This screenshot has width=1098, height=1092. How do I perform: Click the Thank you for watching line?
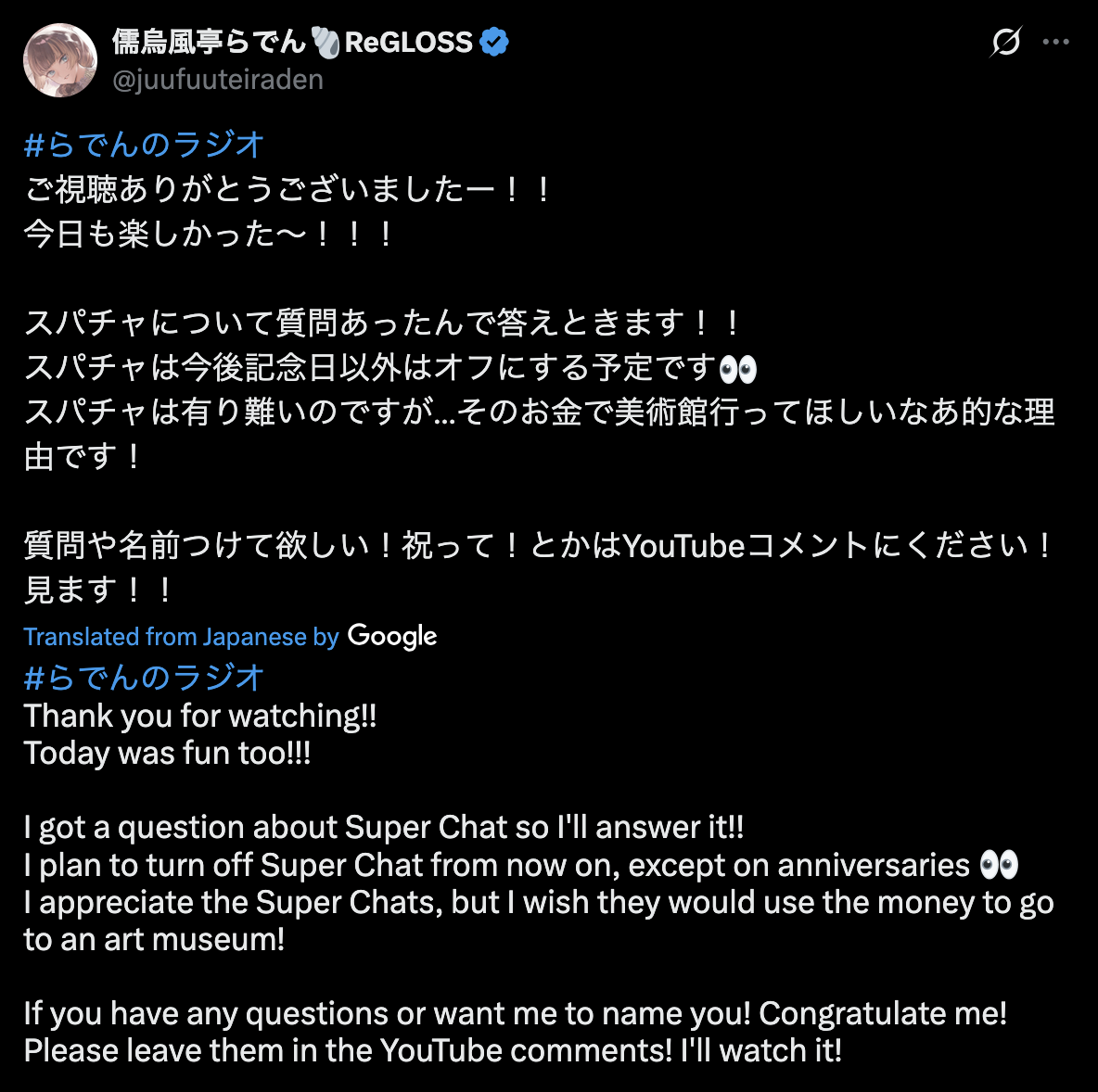point(200,716)
